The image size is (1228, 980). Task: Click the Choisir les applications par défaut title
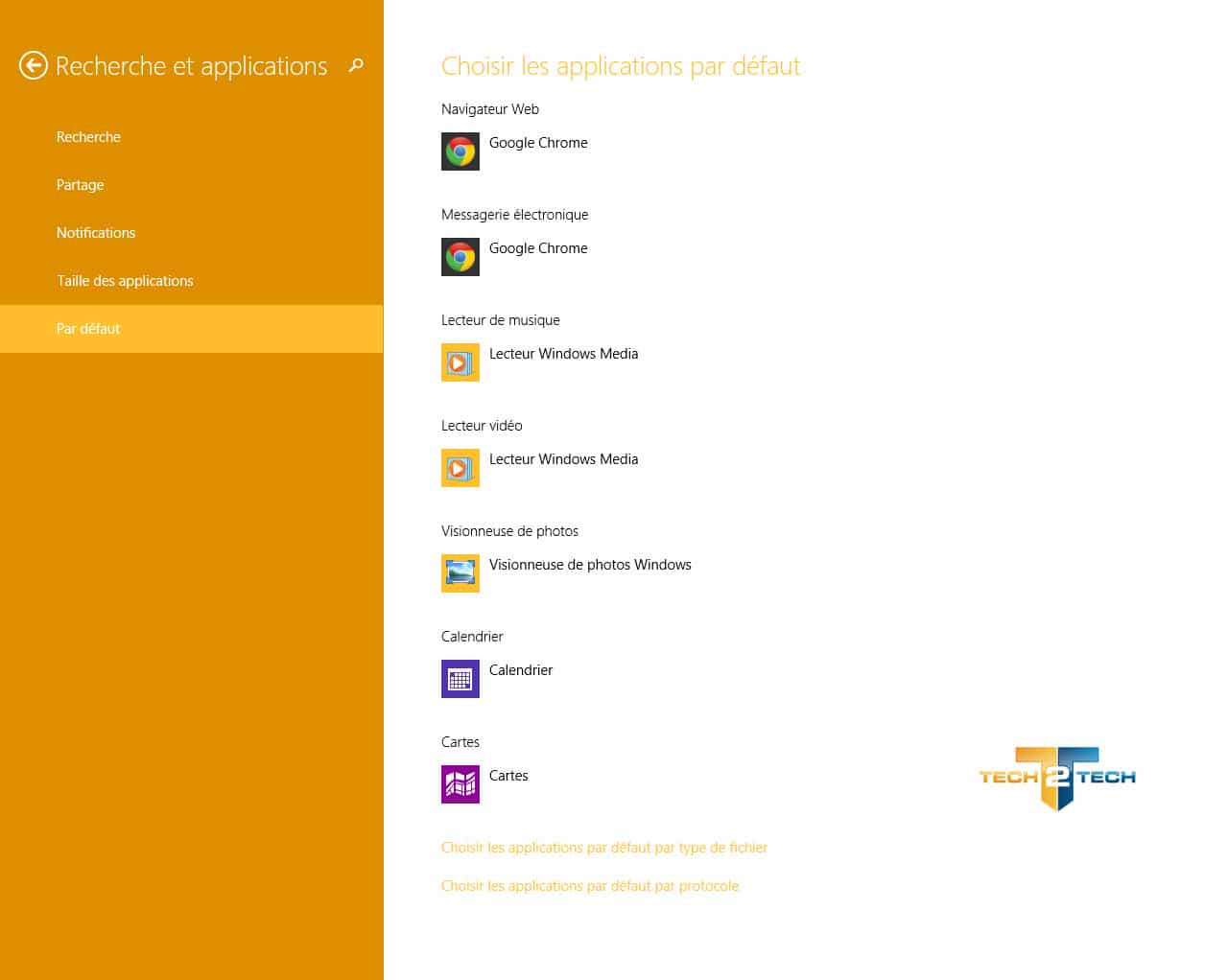621,66
